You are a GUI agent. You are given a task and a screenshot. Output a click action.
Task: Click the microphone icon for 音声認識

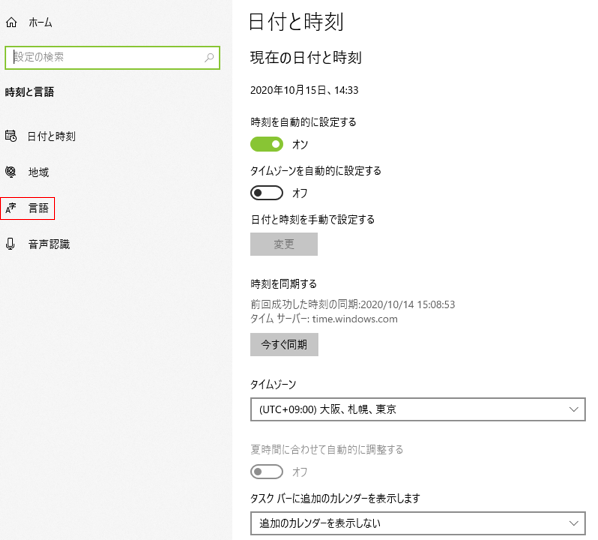(11, 244)
